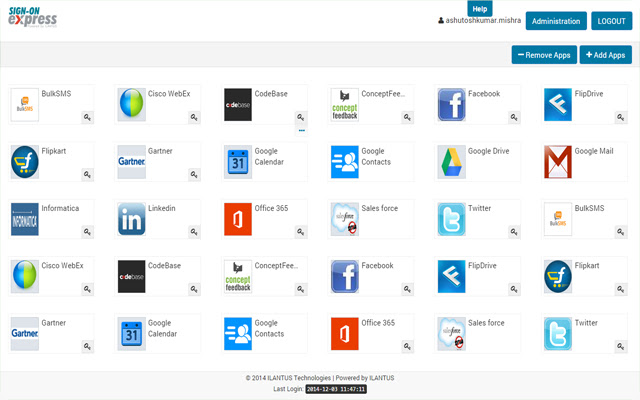Image resolution: width=640 pixels, height=400 pixels.
Task: Click the Sign-On Express logo
Action: (33, 17)
